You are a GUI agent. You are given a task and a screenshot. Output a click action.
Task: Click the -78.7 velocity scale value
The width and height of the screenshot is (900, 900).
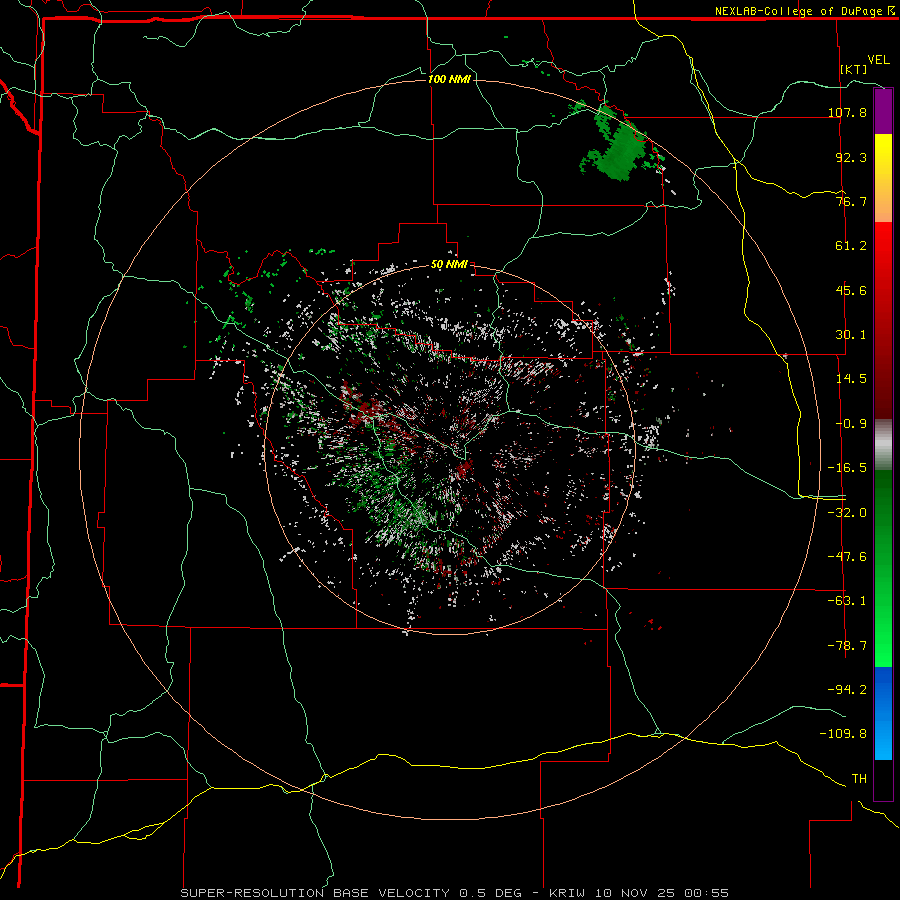[847, 646]
